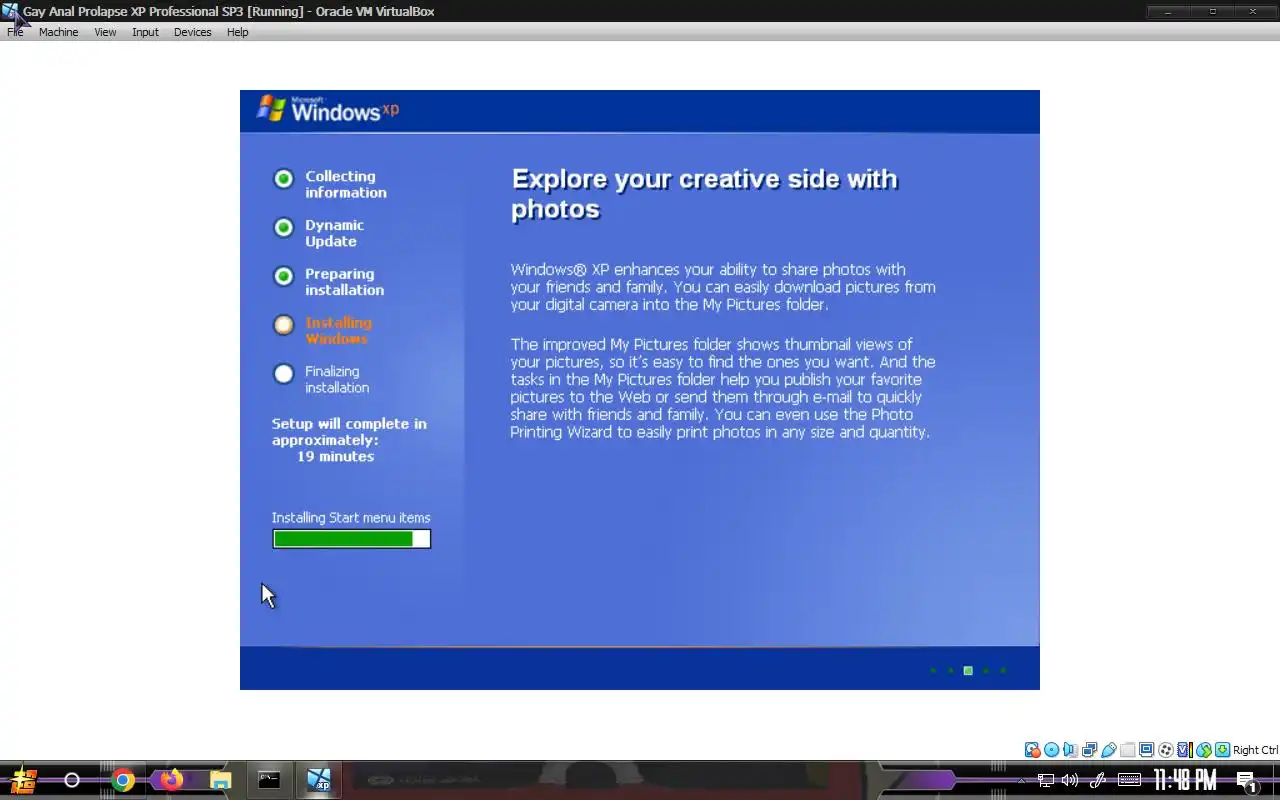This screenshot has height=800, width=1280.
Task: Open the notification action center icon
Action: (1247, 781)
